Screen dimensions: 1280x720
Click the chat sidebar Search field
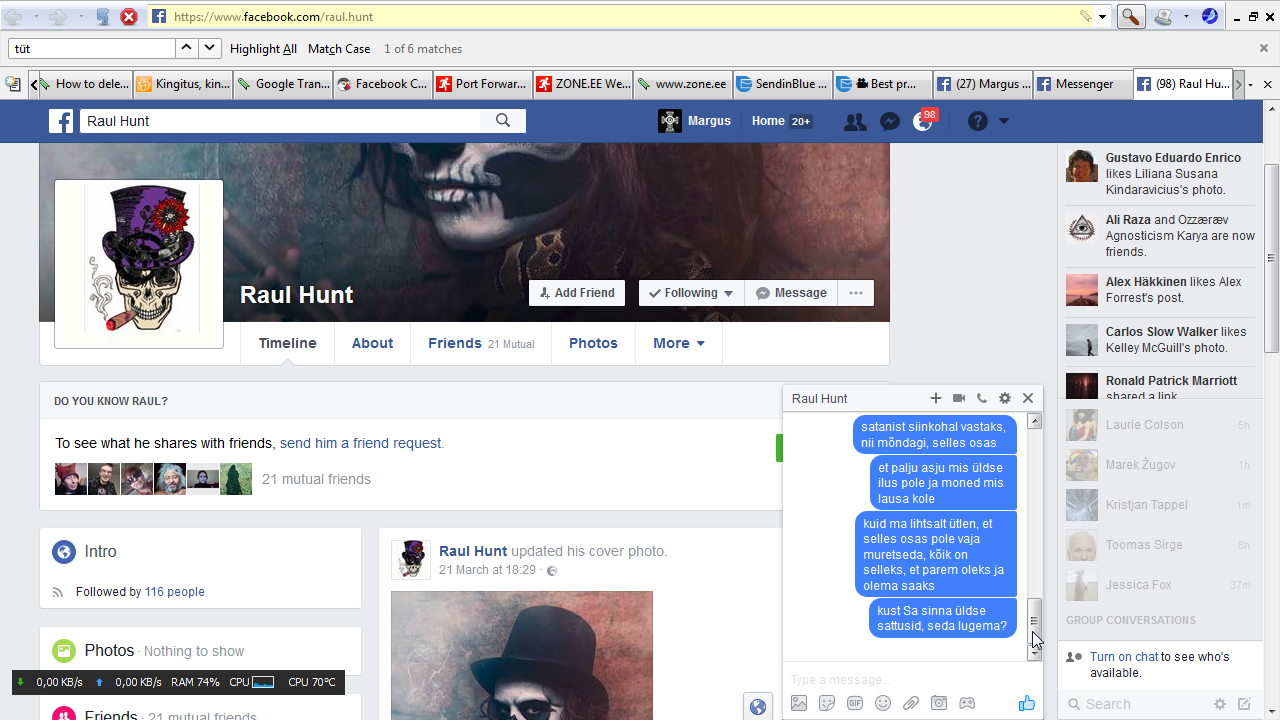click(1136, 704)
